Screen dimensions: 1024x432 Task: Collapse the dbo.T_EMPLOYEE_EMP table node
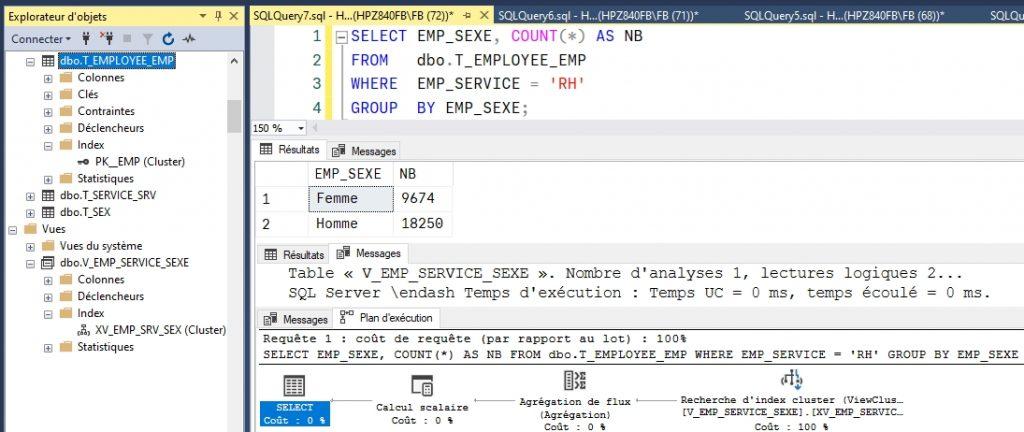[x=30, y=61]
